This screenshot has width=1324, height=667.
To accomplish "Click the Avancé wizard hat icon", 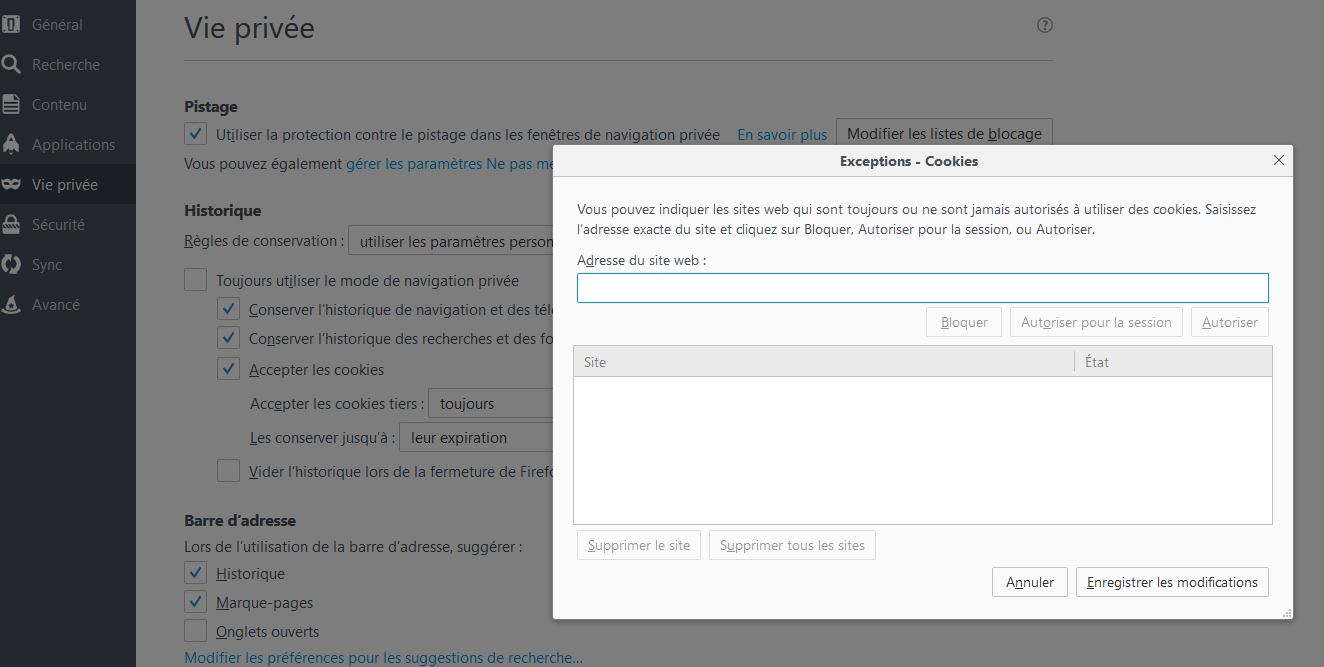I will 11,304.
